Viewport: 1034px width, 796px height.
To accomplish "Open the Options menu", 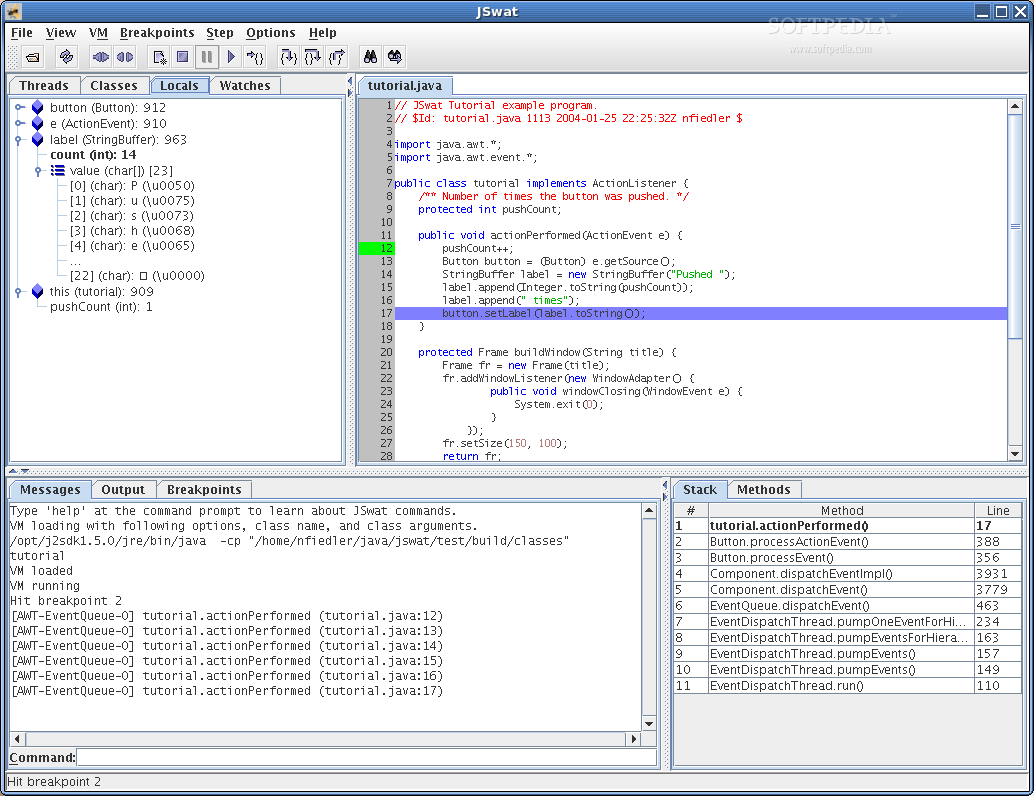I will coord(270,32).
